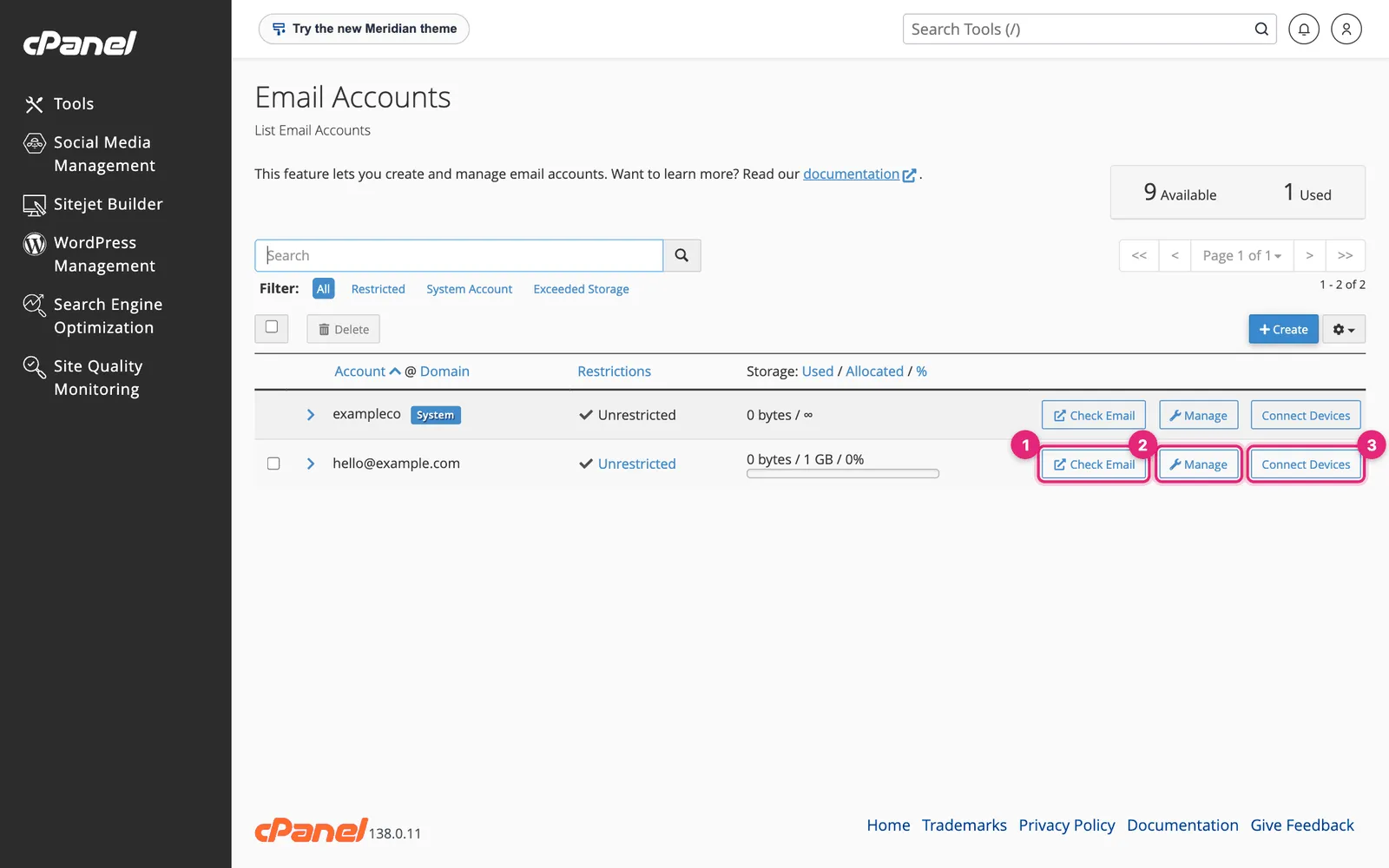Open the Give Feedback footer link
The height and width of the screenshot is (868, 1389).
pos(1301,825)
